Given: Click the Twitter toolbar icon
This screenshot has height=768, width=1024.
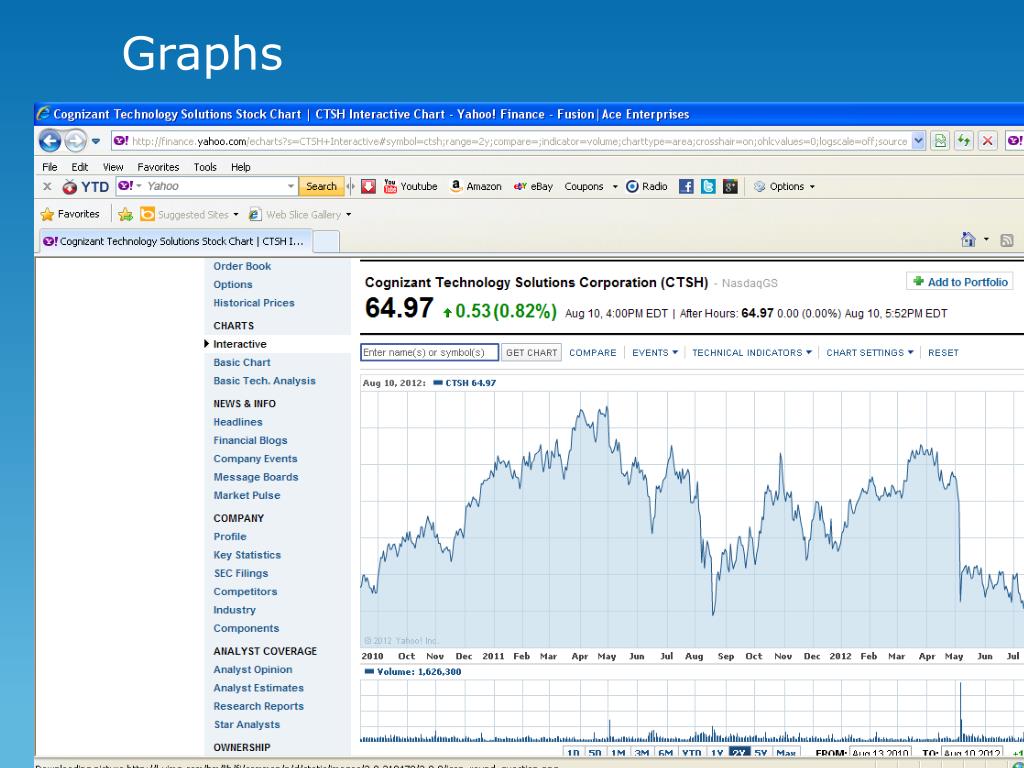Looking at the screenshot, I should pos(709,187).
